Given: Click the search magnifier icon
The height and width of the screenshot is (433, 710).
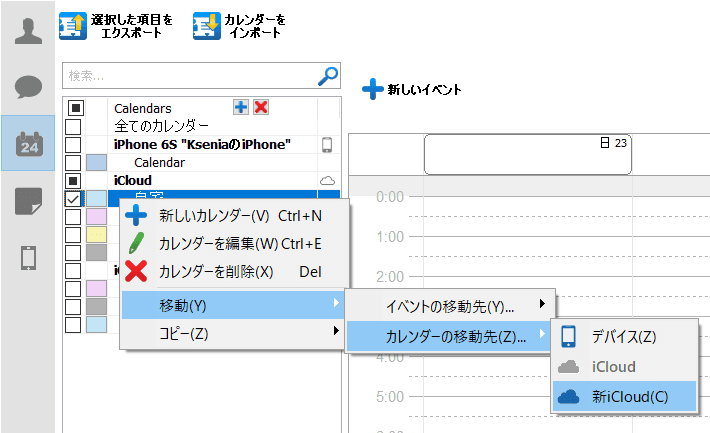Looking at the screenshot, I should [x=328, y=76].
